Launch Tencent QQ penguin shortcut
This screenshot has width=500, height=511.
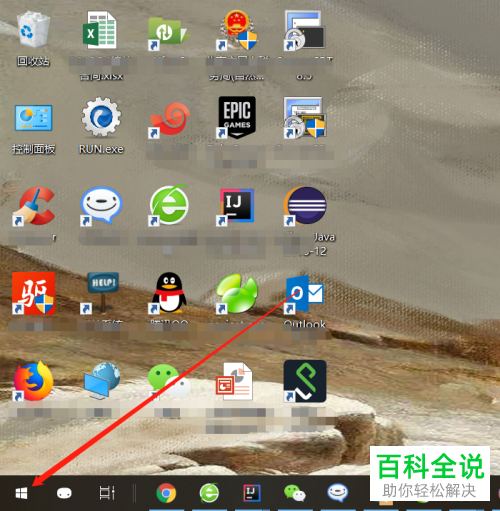[169, 293]
